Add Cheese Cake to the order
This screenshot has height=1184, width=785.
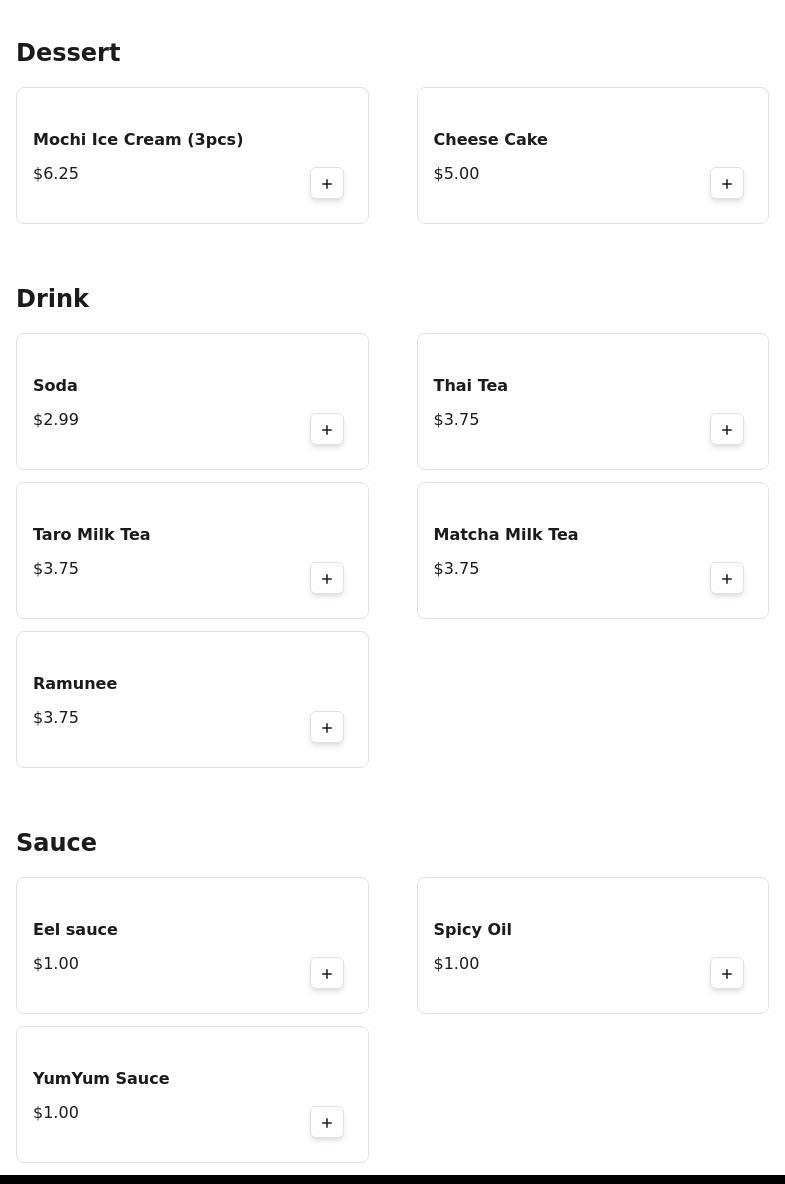(x=727, y=183)
